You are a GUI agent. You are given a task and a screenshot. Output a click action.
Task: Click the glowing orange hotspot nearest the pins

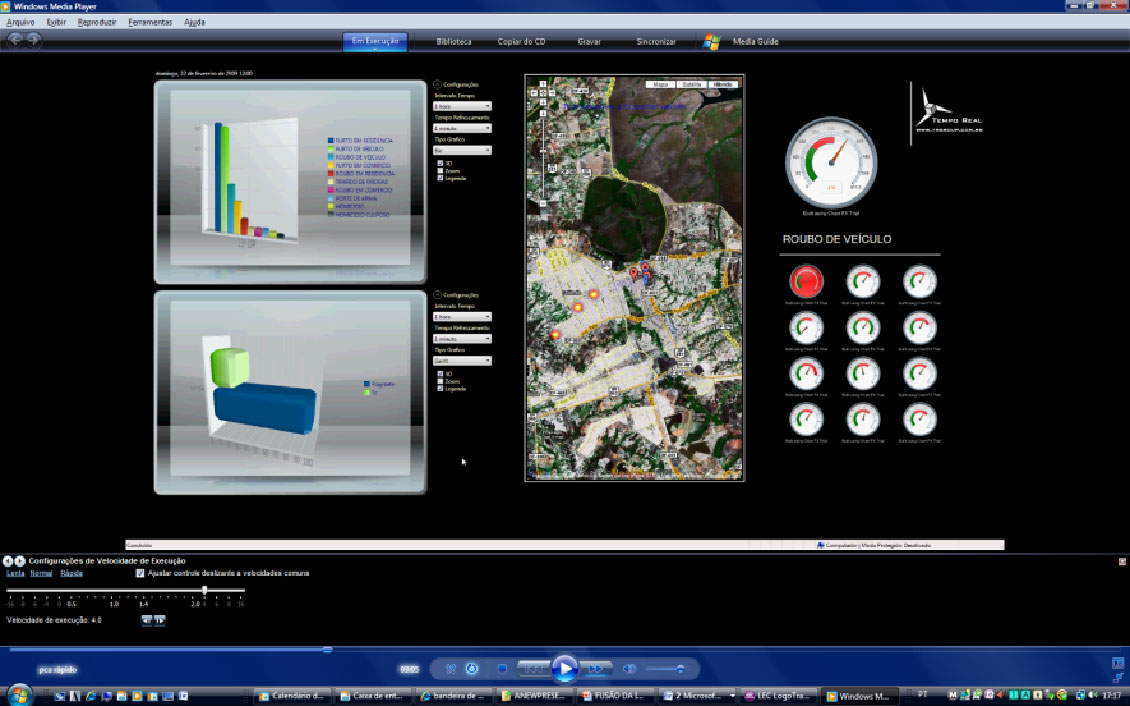pyautogui.click(x=594, y=294)
